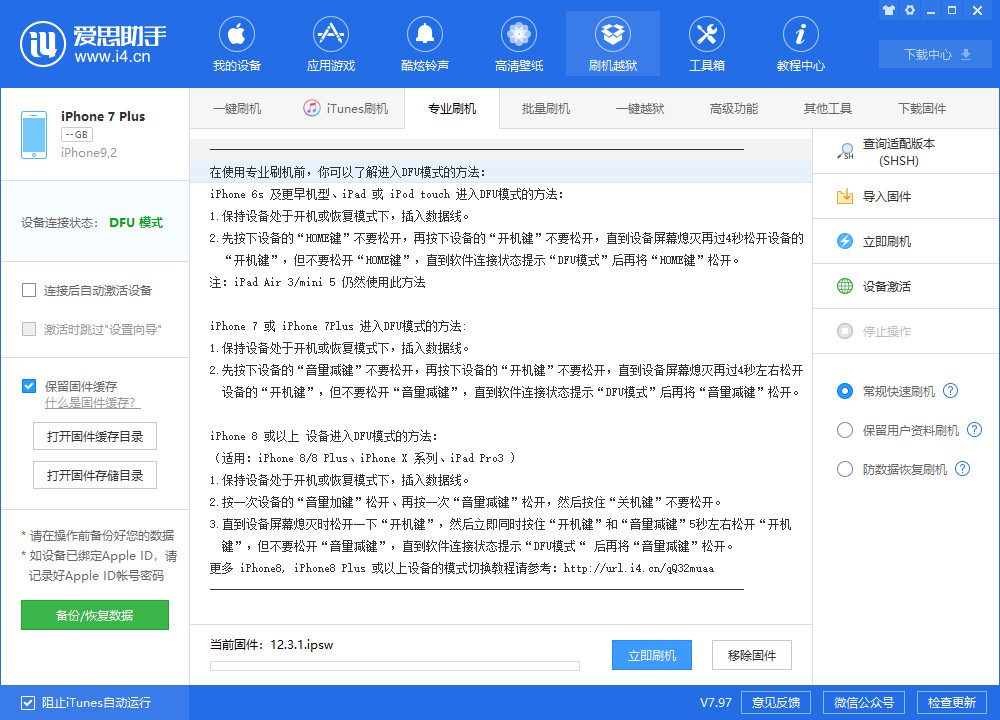This screenshot has height=720, width=1000.
Task: Open the 我的设备 (My Device) section
Action: pos(236,43)
